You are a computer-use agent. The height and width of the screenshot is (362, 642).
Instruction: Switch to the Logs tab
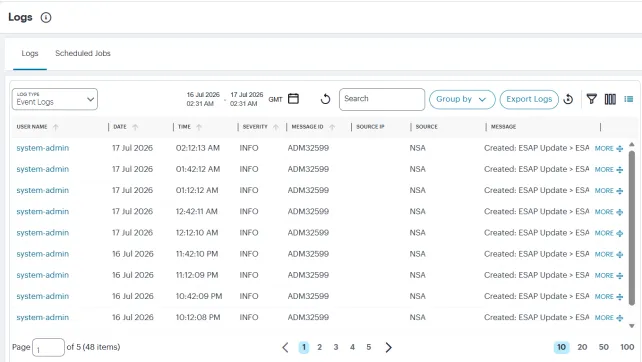(x=30, y=53)
